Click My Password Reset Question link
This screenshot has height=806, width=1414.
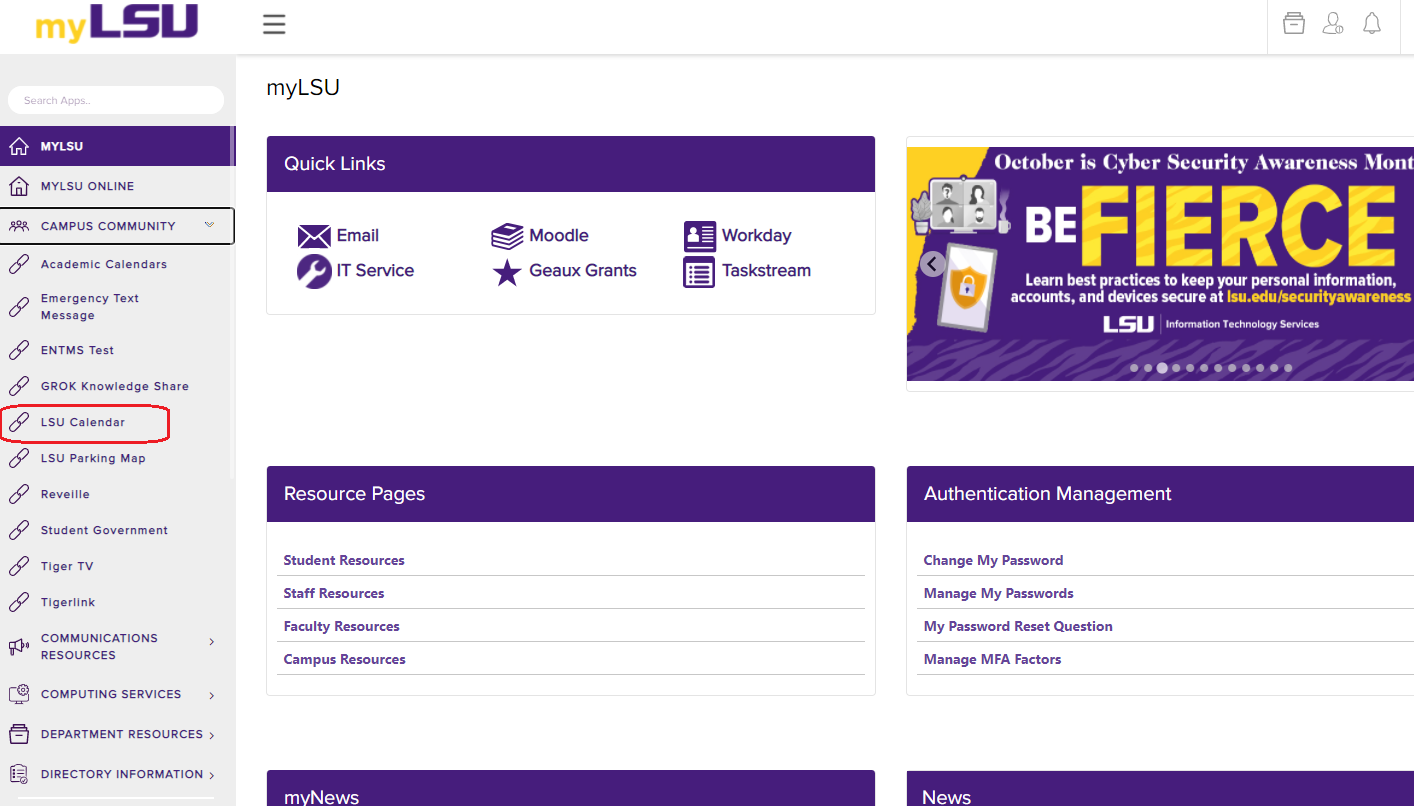[1018, 626]
